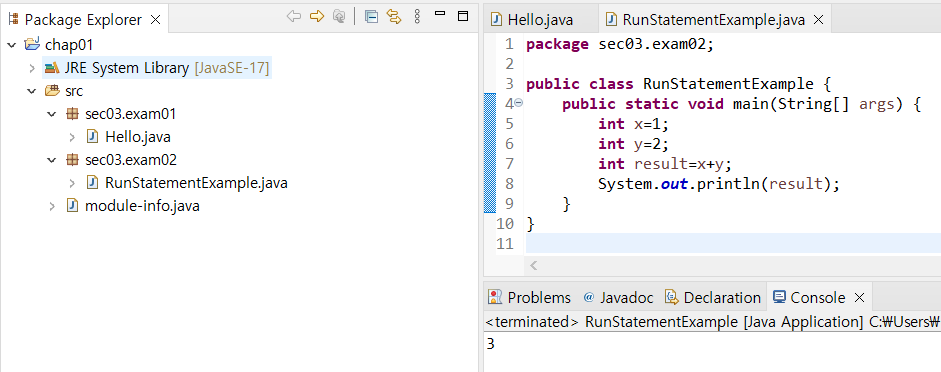Click editor horizontal scrollbar left arrow
Image resolution: width=941 pixels, height=372 pixels.
click(534, 265)
